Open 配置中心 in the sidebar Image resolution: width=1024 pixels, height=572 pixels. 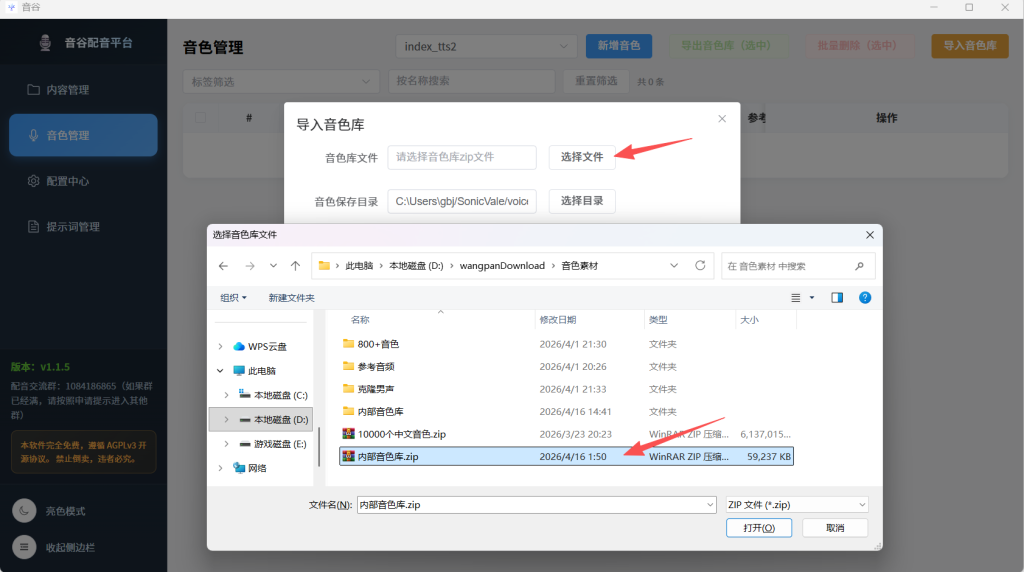point(83,181)
